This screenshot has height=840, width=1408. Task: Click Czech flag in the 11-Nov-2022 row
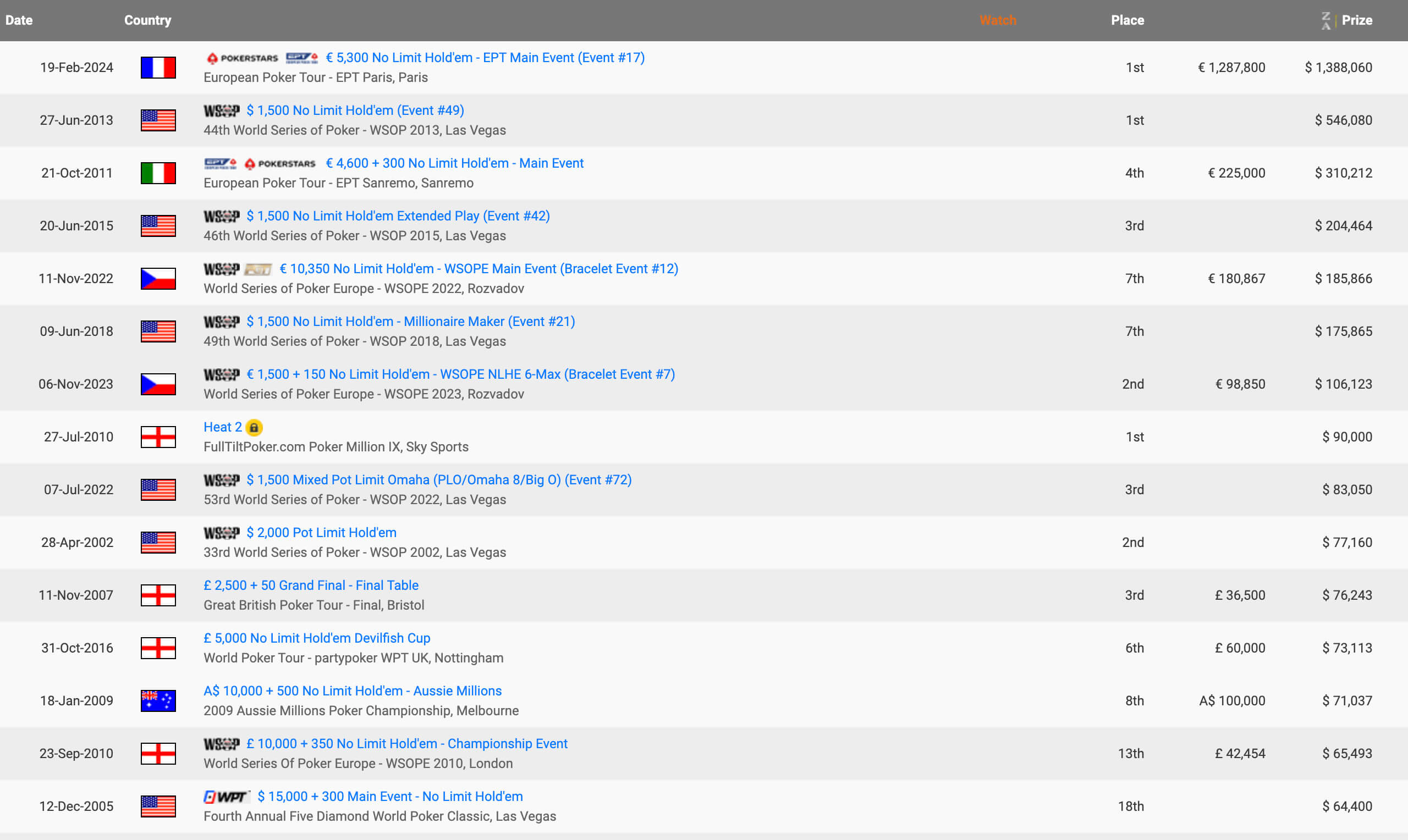tap(158, 279)
